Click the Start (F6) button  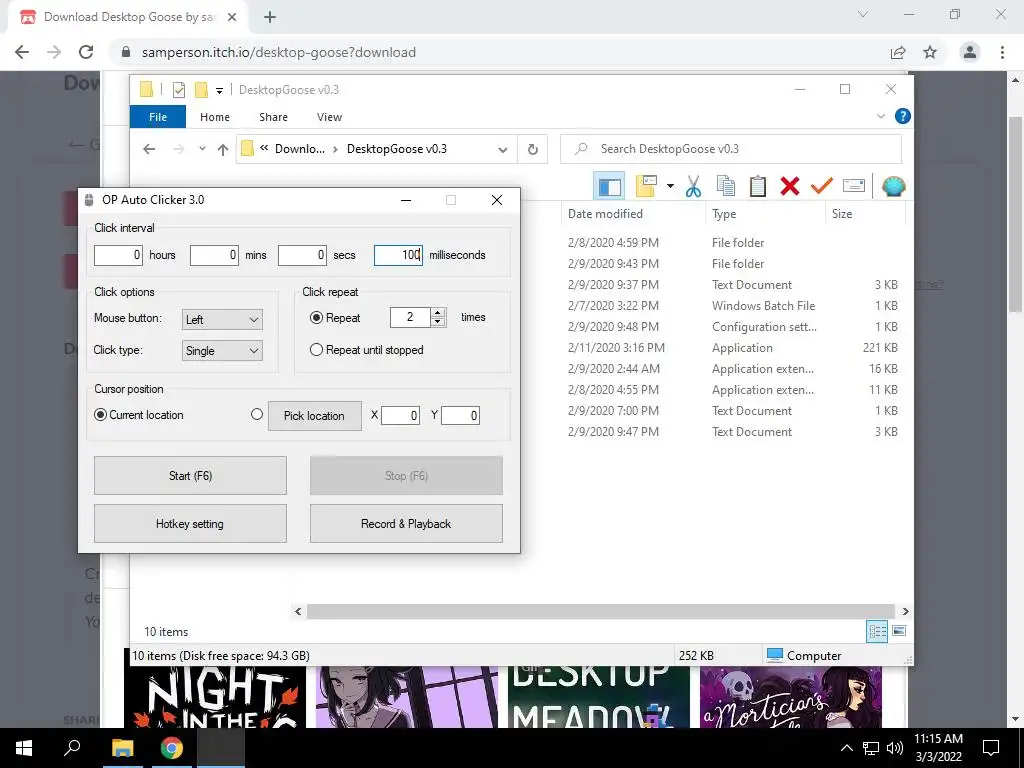(x=190, y=475)
